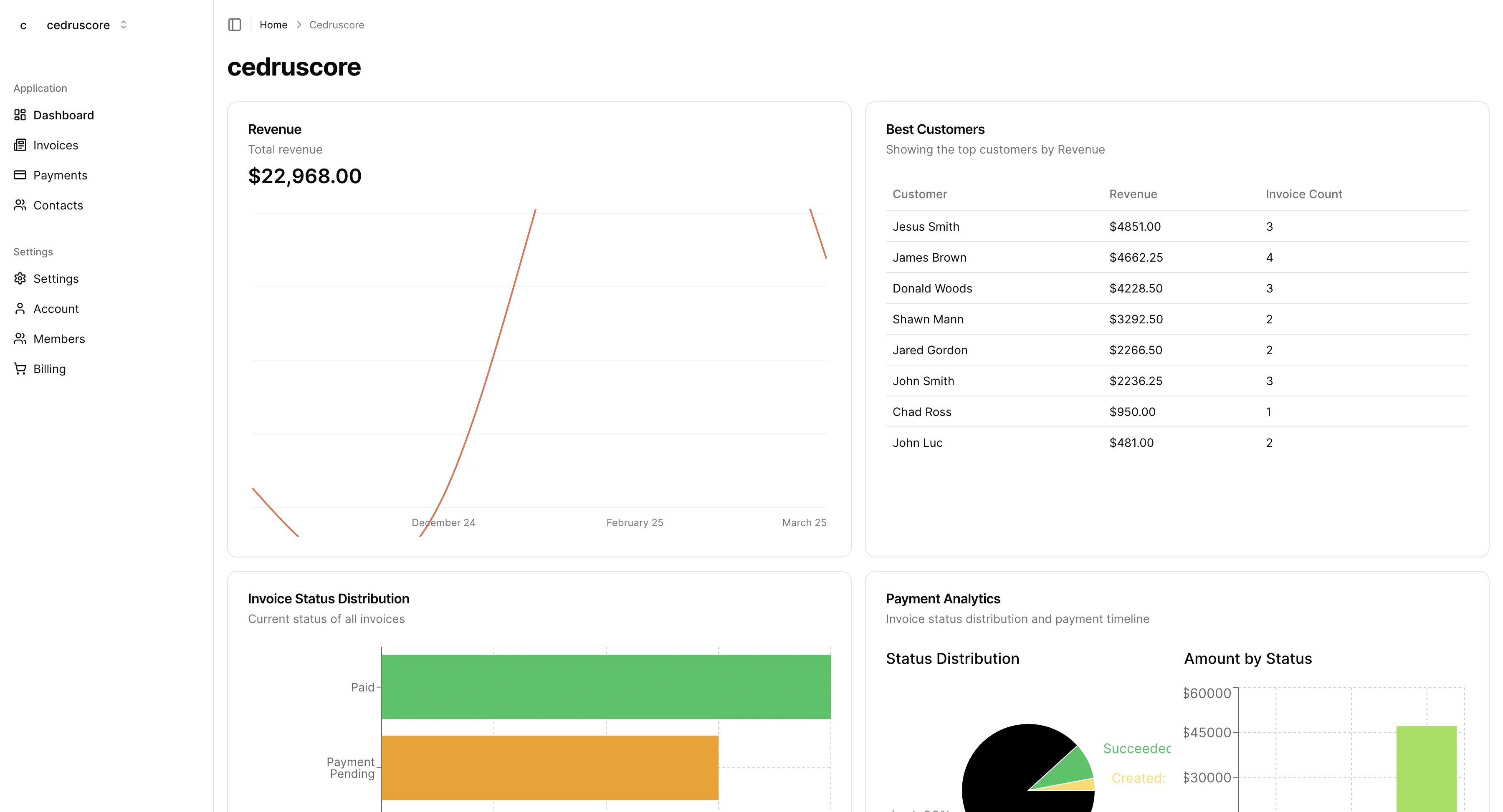This screenshot has height=812, width=1503.
Task: Click the green Paid bar
Action: 606,686
